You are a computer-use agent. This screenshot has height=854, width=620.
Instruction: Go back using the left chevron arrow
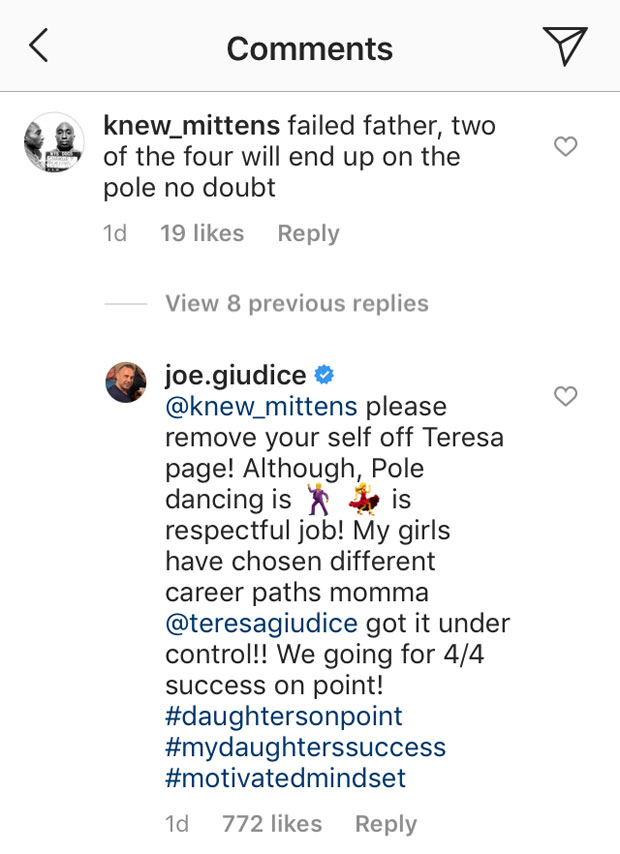click(x=39, y=46)
